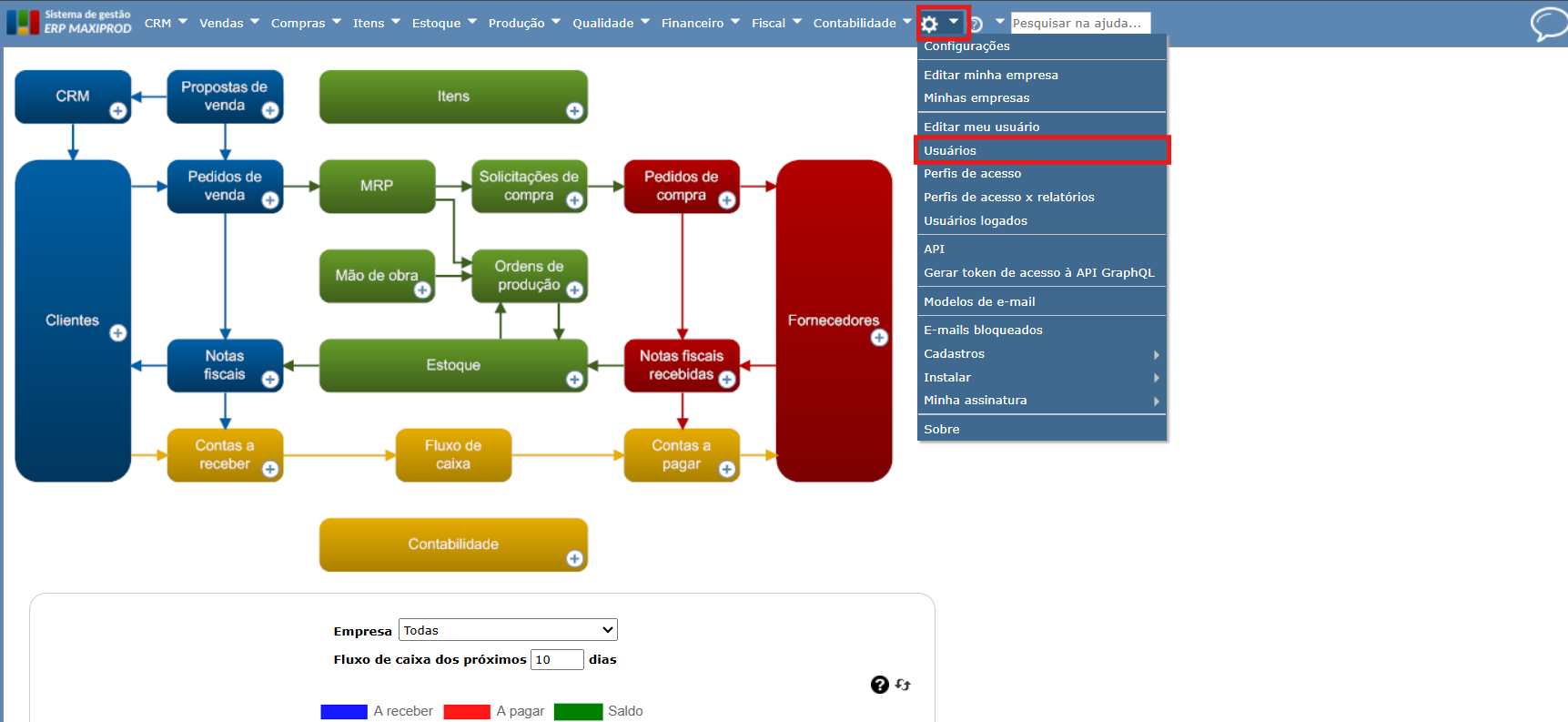Image resolution: width=1568 pixels, height=722 pixels.
Task: Open the Qualidade top menu
Action: (x=611, y=23)
